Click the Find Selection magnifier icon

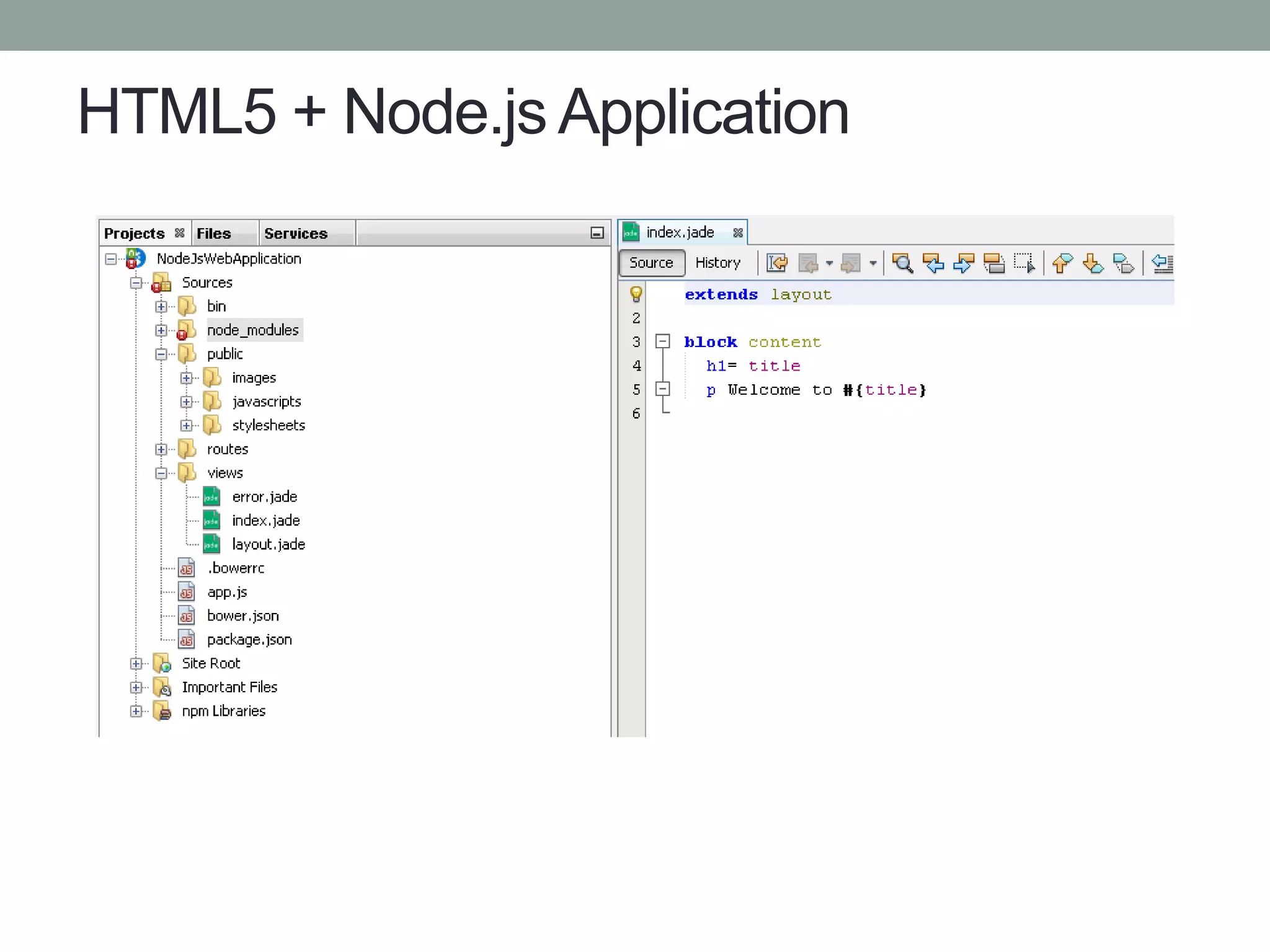(x=902, y=263)
